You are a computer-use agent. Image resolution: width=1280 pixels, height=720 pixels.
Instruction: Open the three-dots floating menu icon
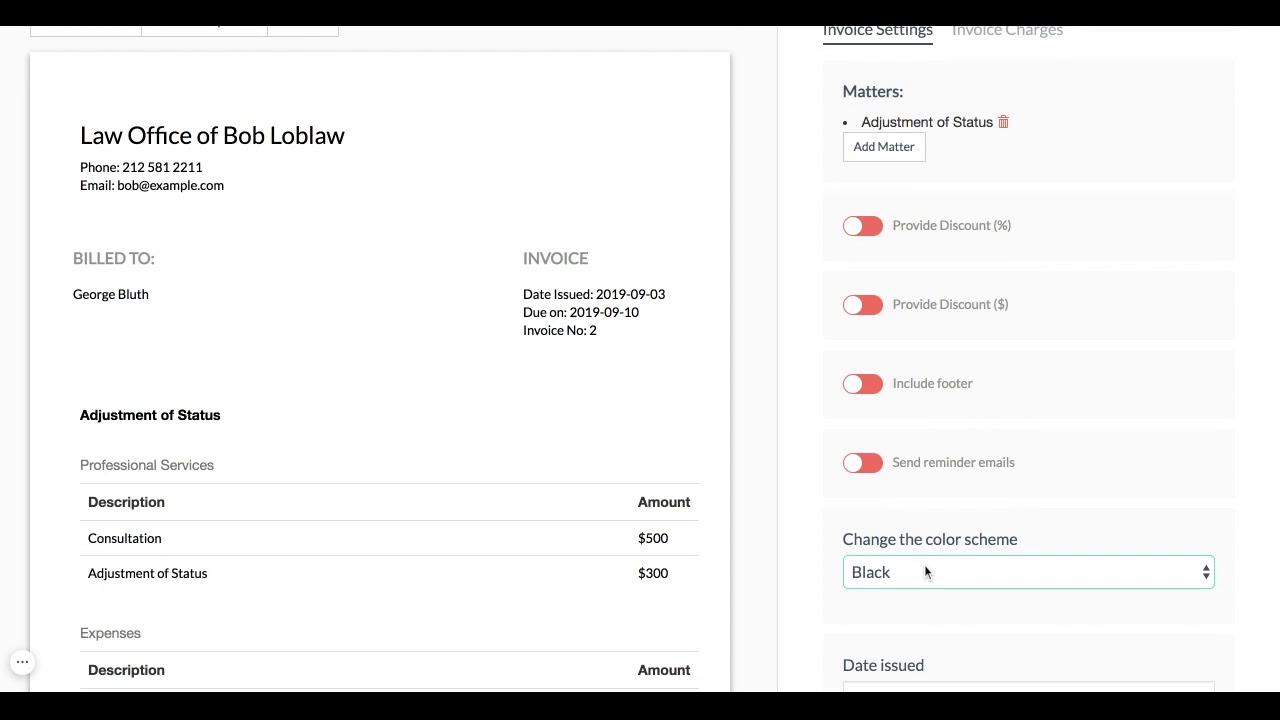click(x=22, y=662)
